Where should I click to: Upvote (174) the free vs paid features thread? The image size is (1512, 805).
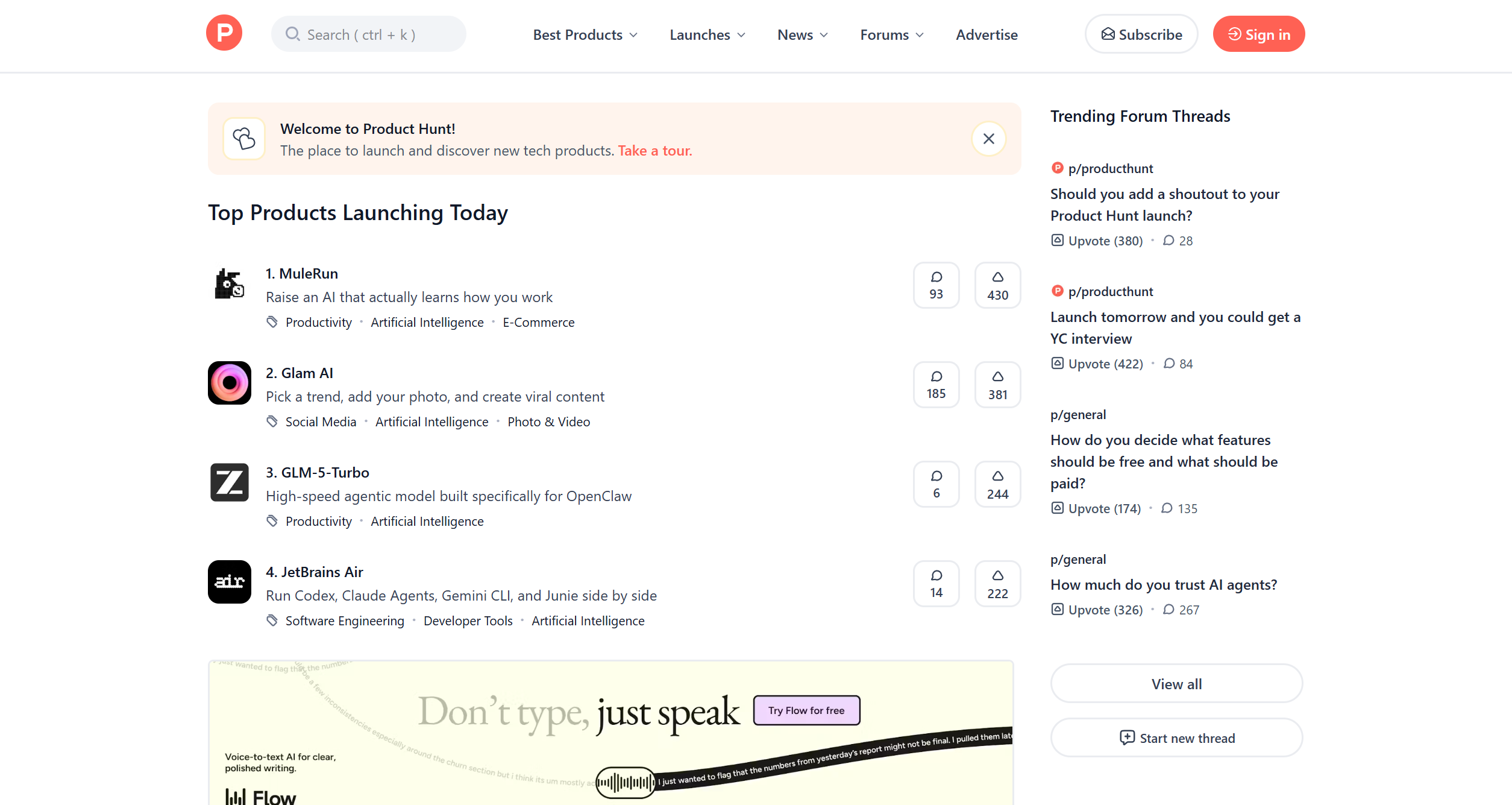(x=1096, y=508)
